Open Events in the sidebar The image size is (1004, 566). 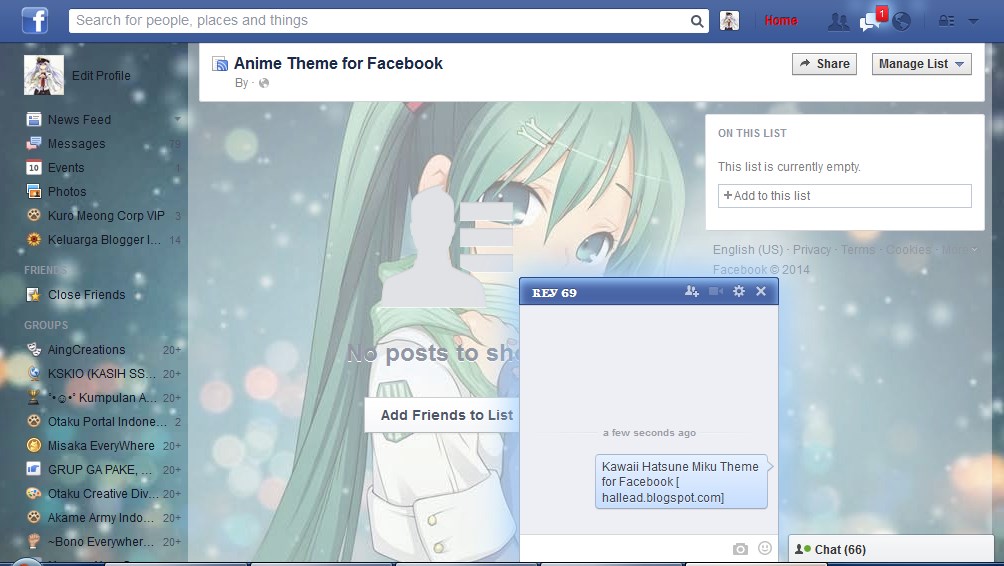[x=66, y=168]
